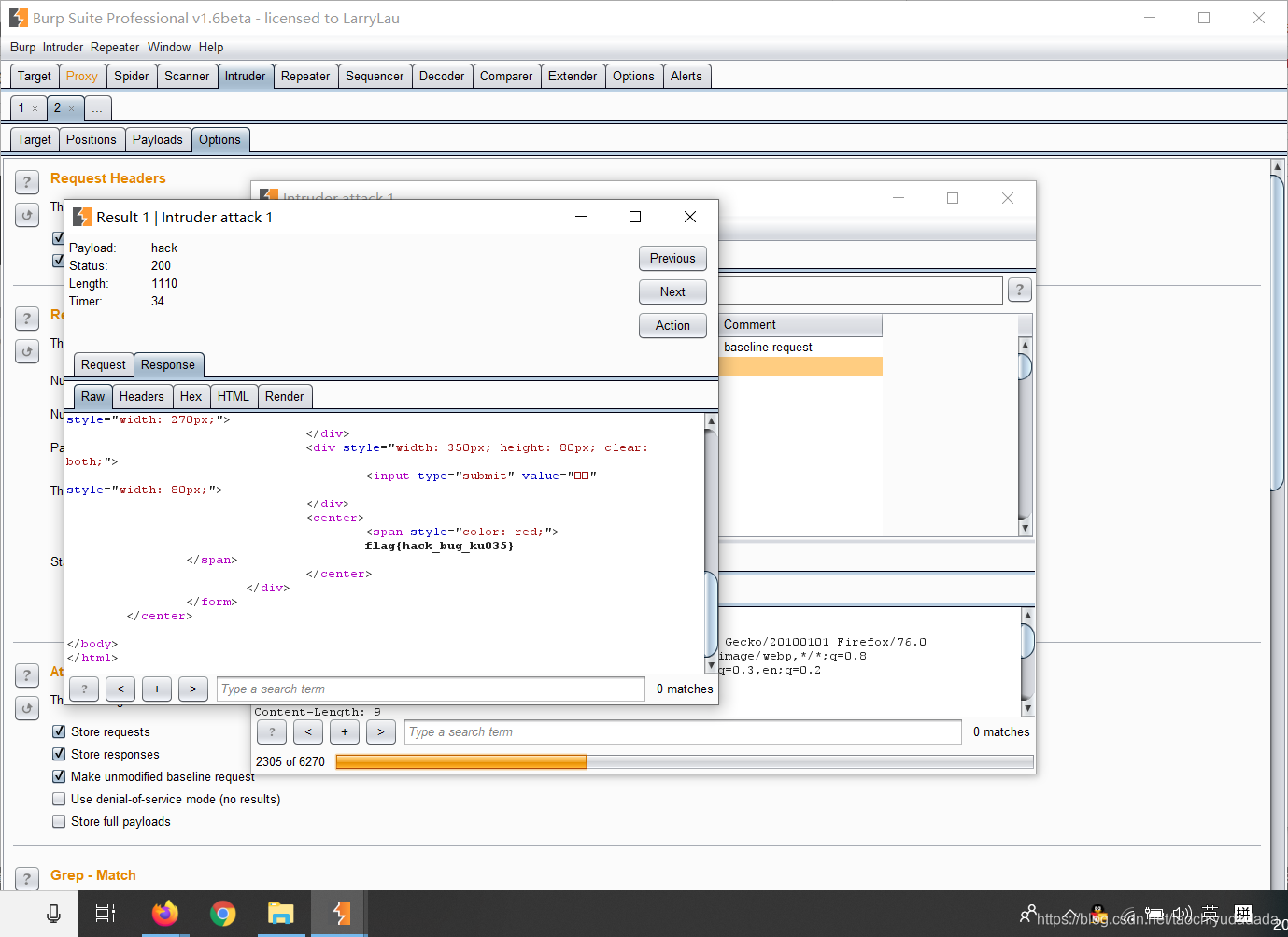Switch to Request tab in Result 1

[x=103, y=364]
